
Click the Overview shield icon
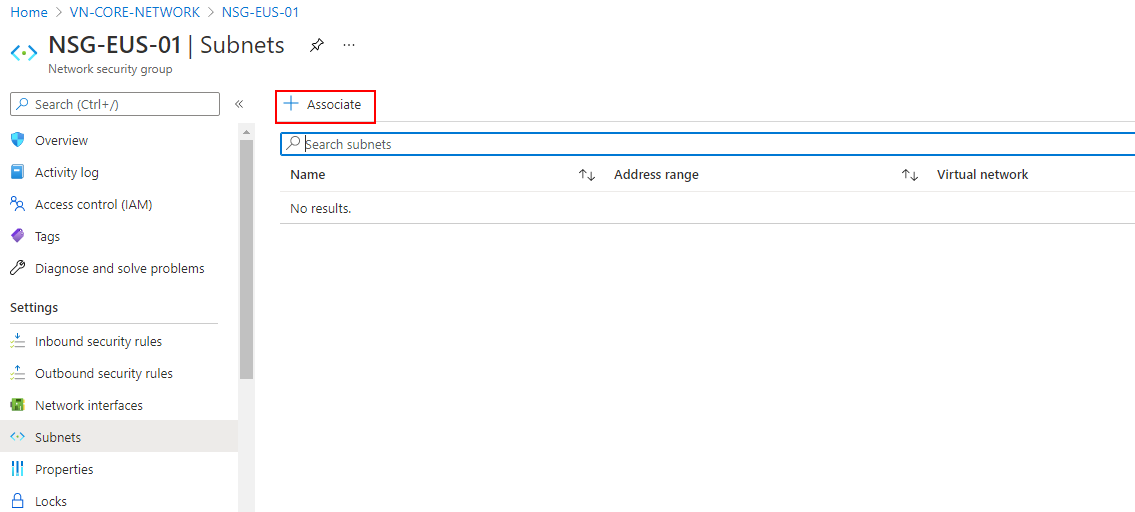17,140
